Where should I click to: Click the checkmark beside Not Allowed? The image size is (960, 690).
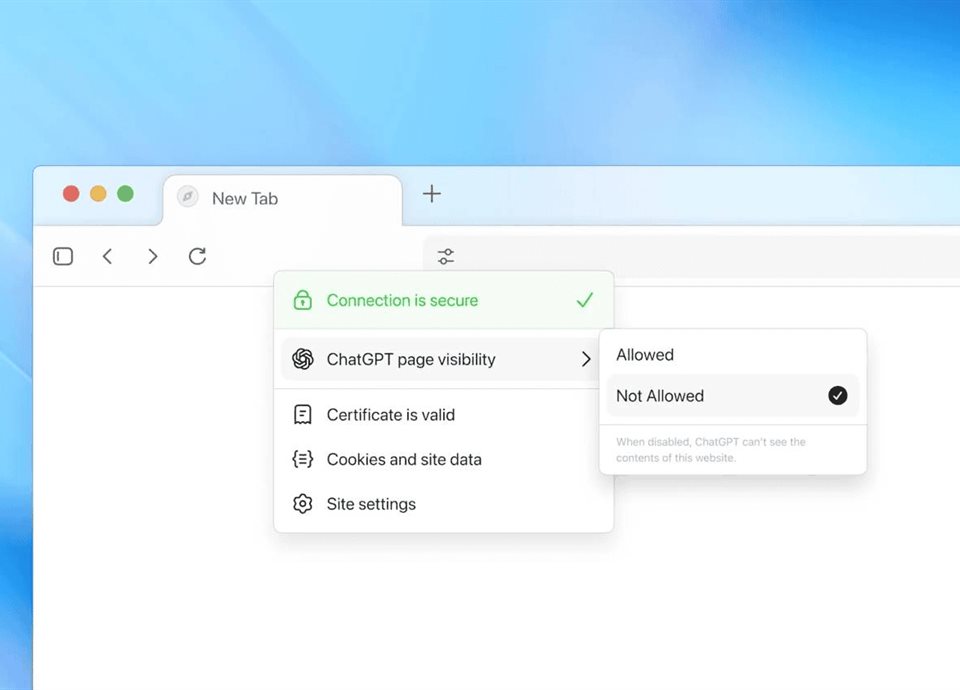point(838,396)
